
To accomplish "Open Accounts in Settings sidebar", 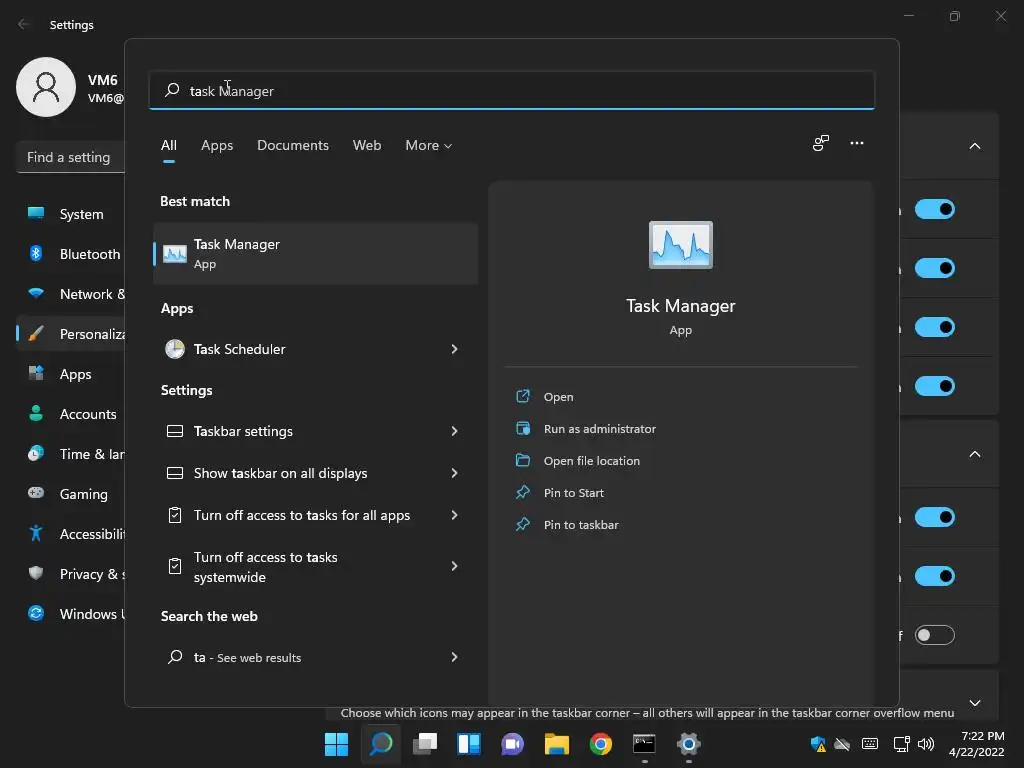I will point(70,414).
